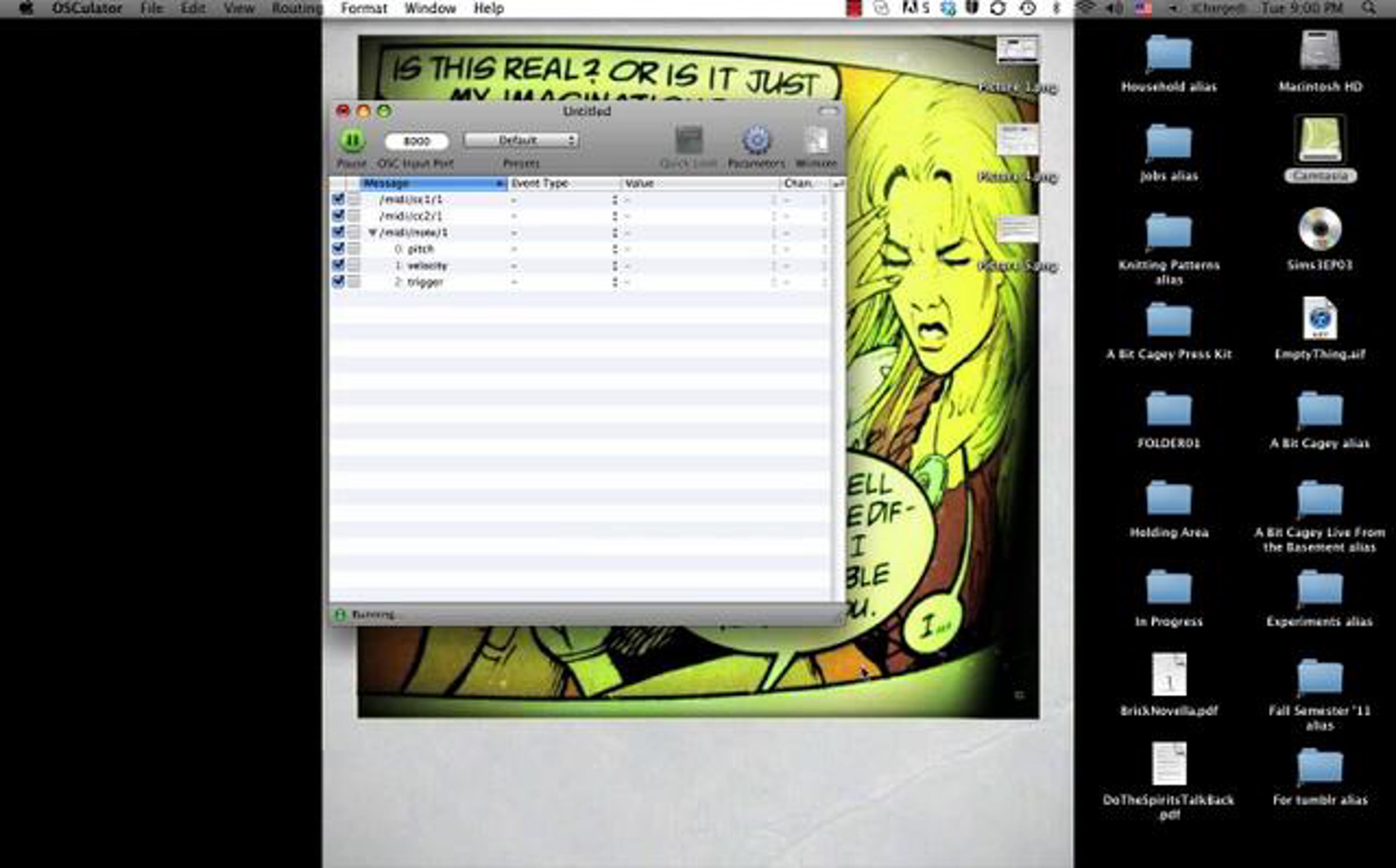Select the /midi/cc1/1 message row text
This screenshot has height=868, width=1396.
(410, 200)
